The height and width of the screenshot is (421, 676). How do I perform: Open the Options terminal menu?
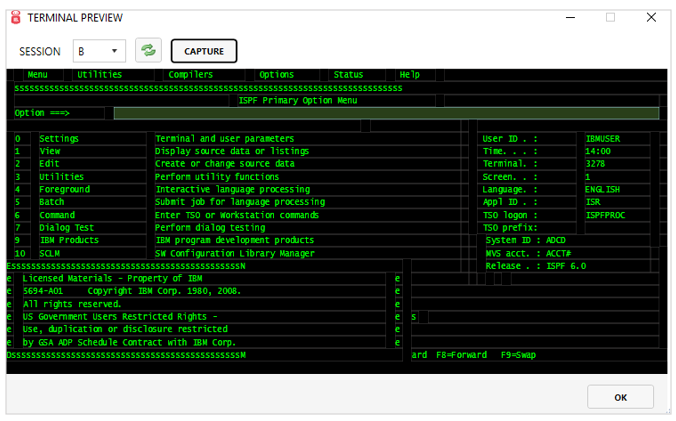[x=276, y=75]
